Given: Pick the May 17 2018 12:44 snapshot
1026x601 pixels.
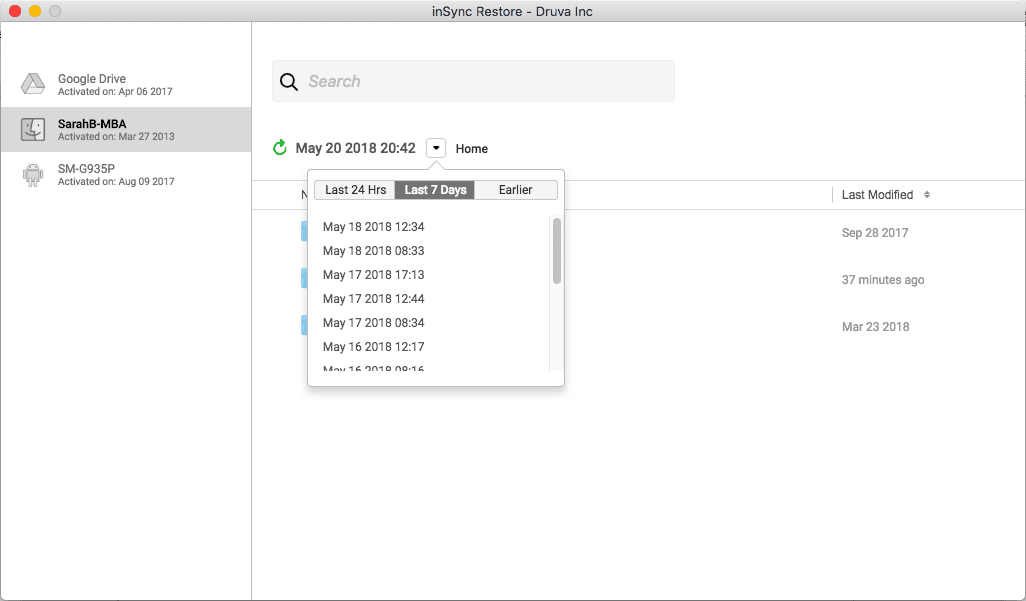Looking at the screenshot, I should (373, 299).
